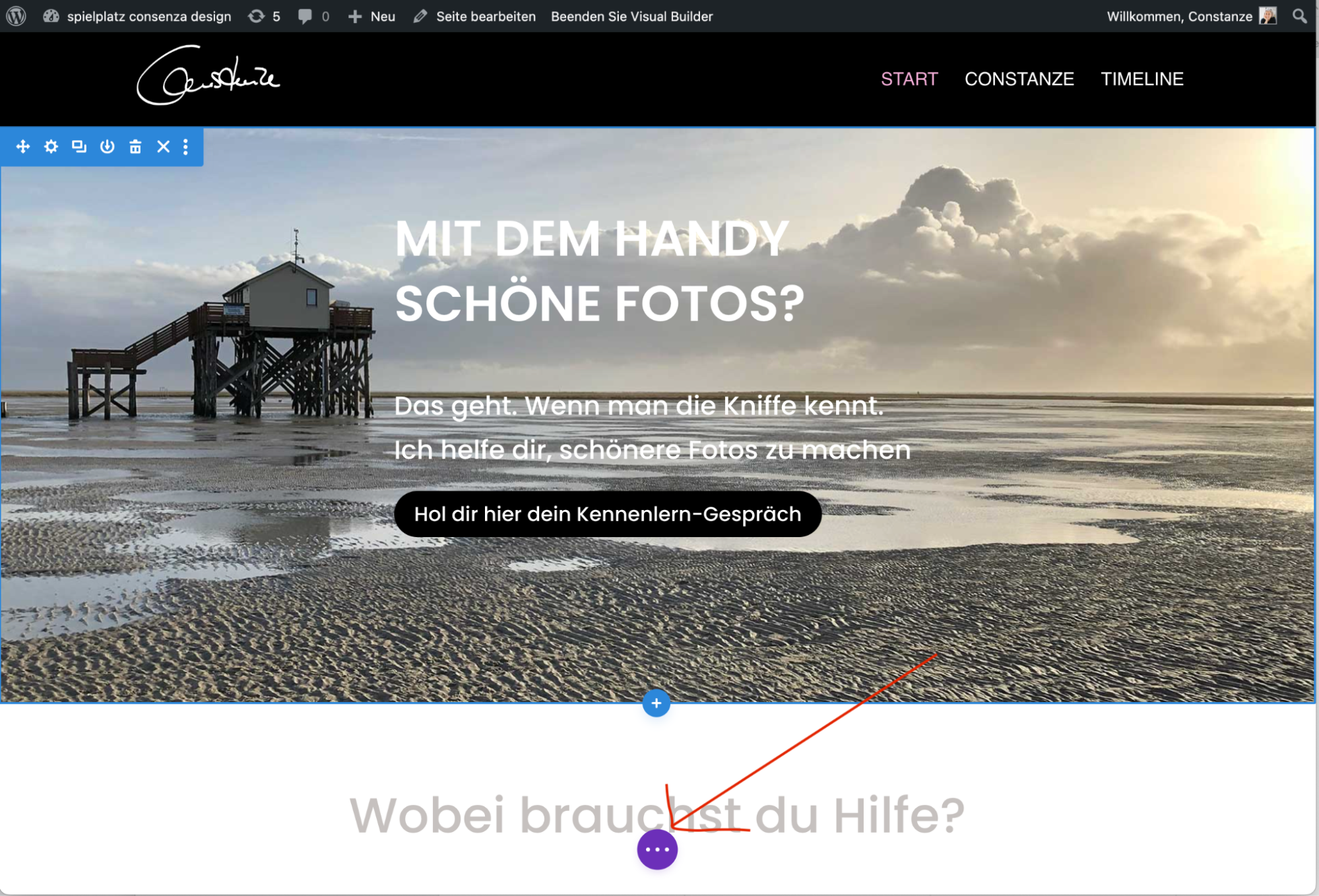Open the Neu add-new dropdown
This screenshot has height=896, width=1319.
(371, 16)
